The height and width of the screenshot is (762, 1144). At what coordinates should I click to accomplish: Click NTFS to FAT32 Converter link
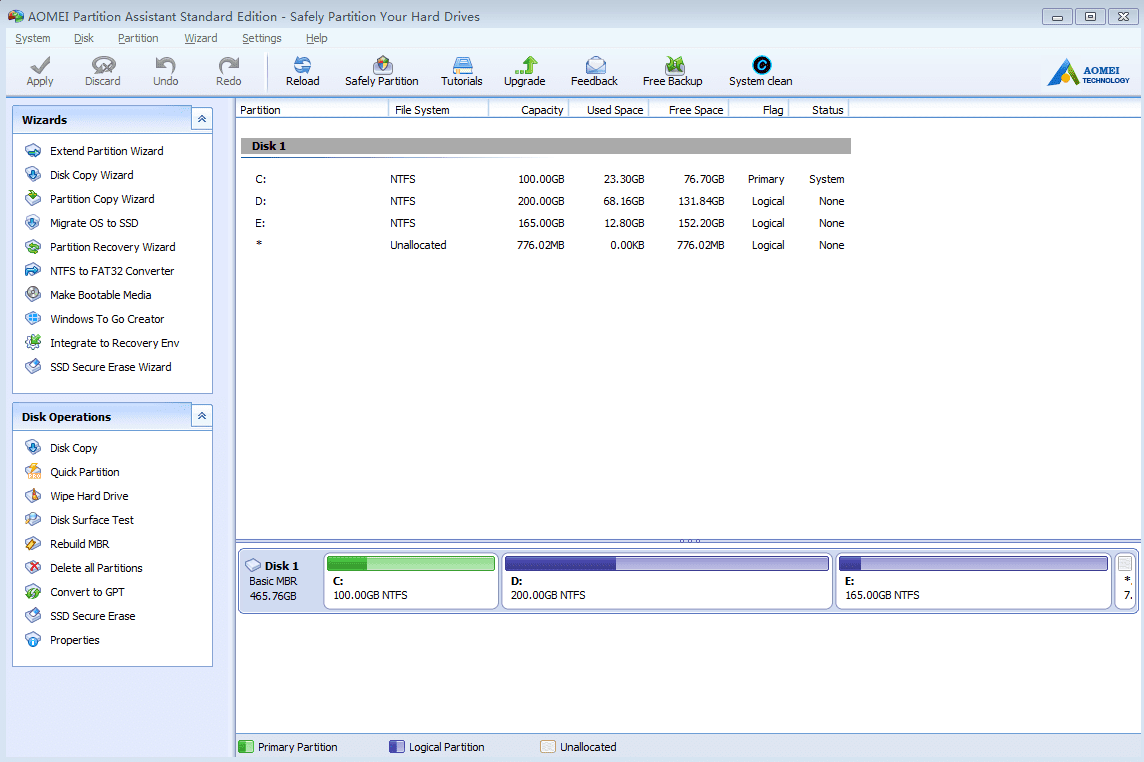tap(112, 271)
